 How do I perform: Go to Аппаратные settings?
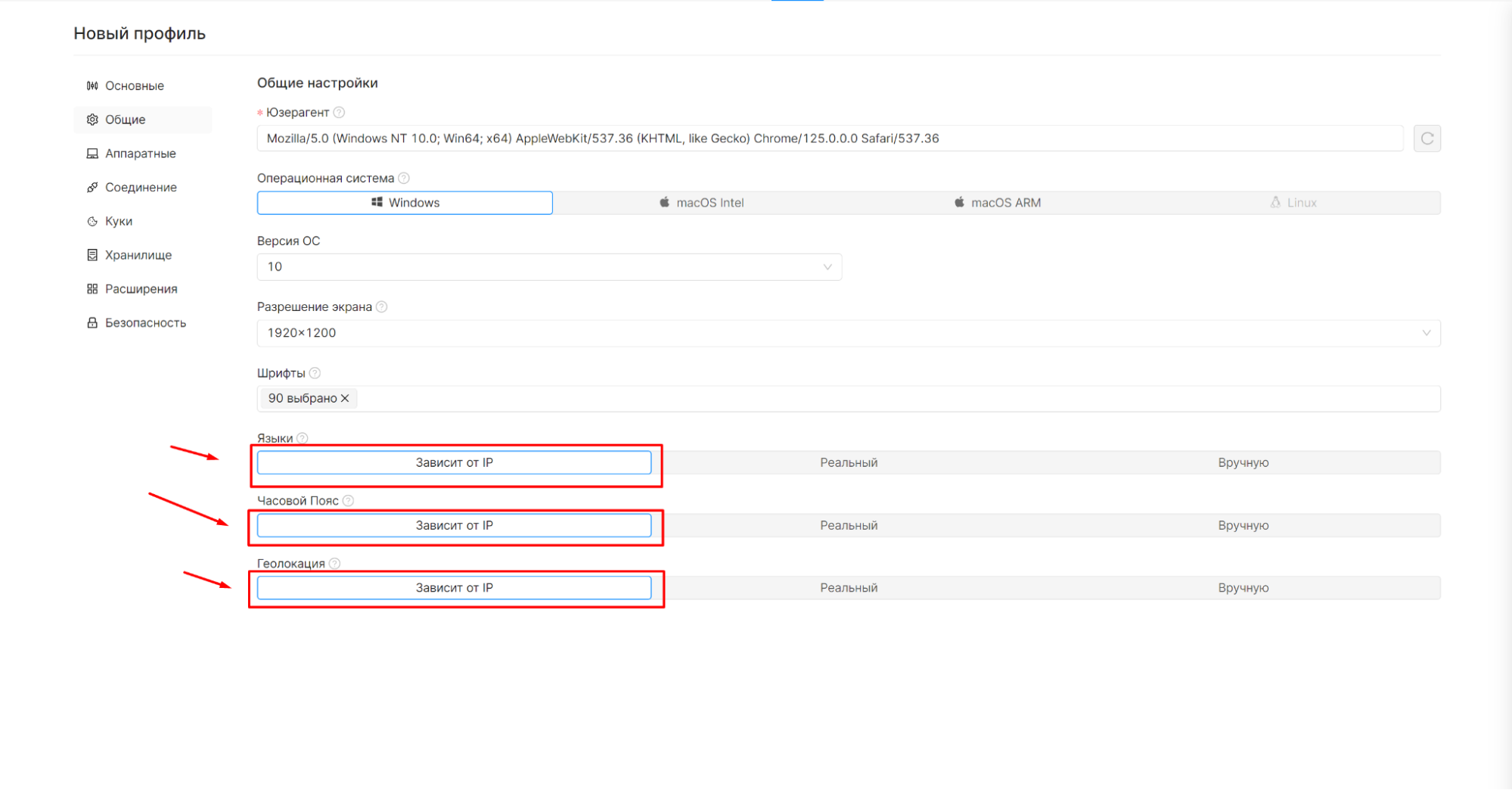pyautogui.click(x=142, y=154)
